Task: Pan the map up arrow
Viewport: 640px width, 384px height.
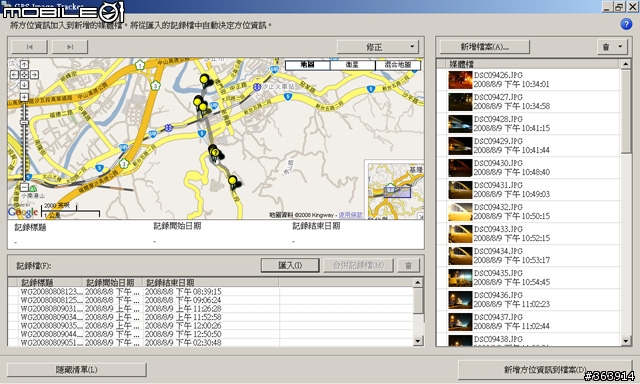Action: (24, 64)
